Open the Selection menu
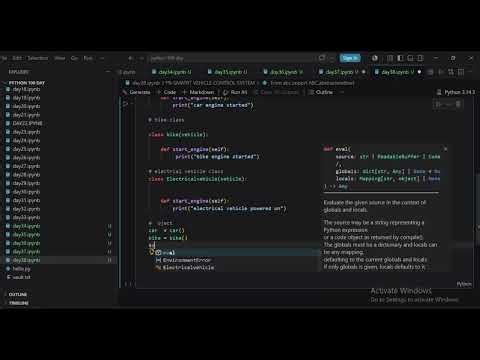The image size is (480, 360). 38,58
